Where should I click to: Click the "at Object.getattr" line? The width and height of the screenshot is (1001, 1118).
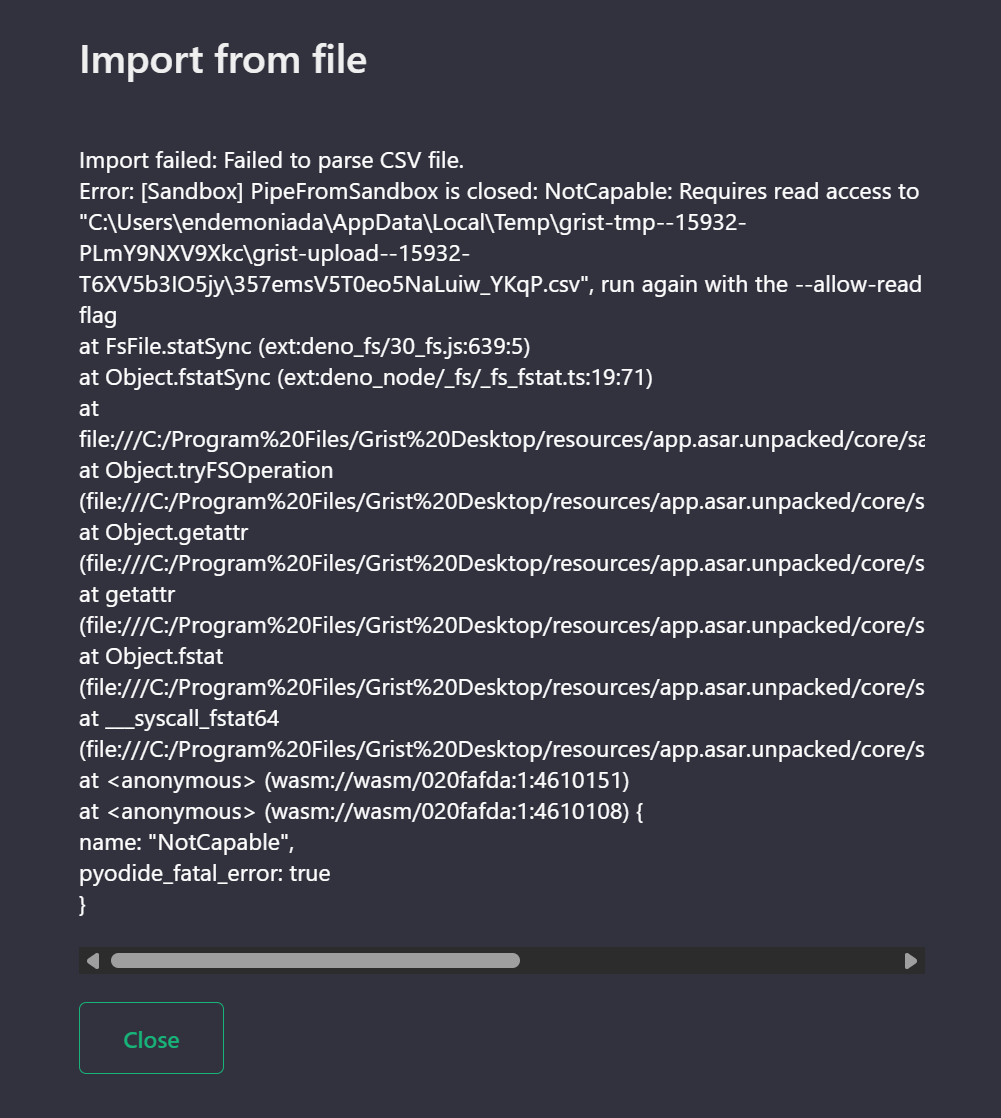pyautogui.click(x=163, y=533)
